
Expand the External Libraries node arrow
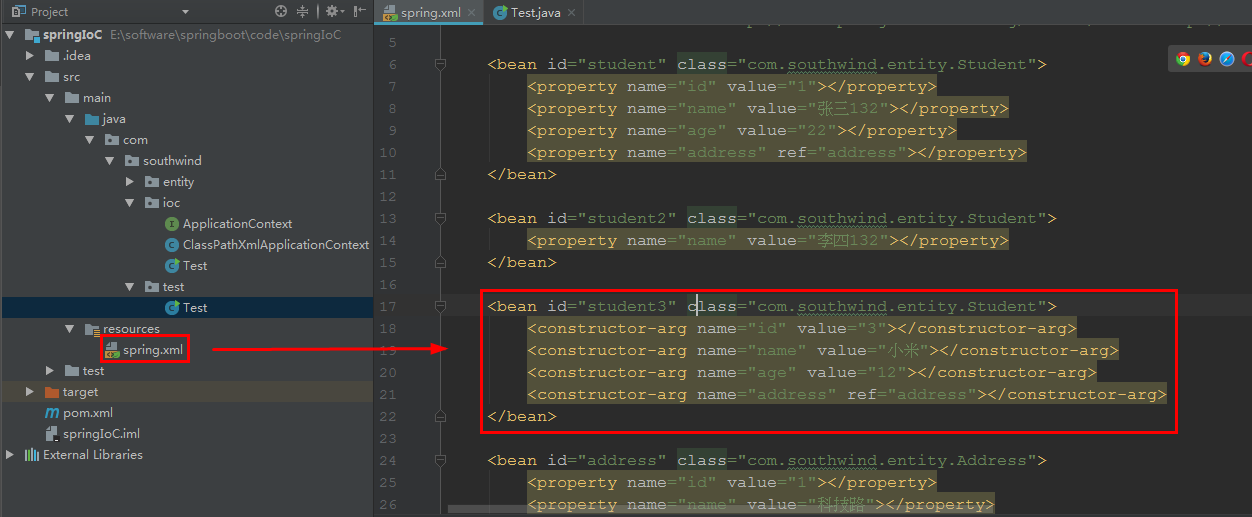pyautogui.click(x=10, y=455)
